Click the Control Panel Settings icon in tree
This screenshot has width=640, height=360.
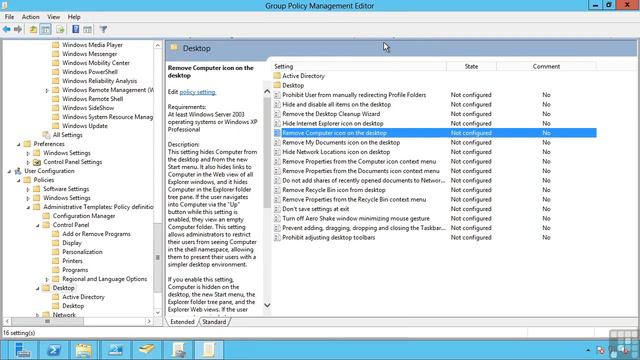point(37,162)
